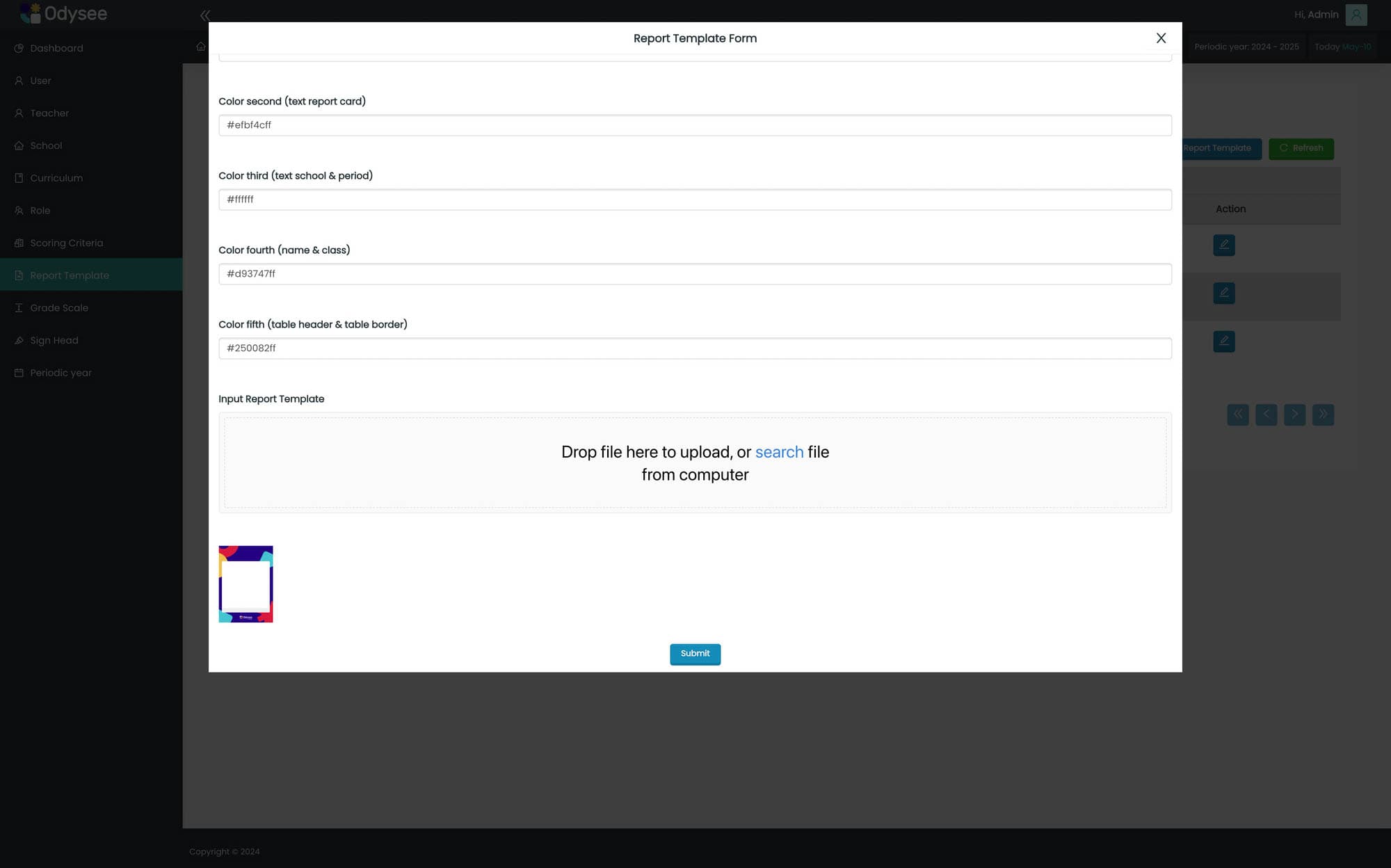
Task: Click the edit pencil icon in Action column
Action: [1224, 245]
